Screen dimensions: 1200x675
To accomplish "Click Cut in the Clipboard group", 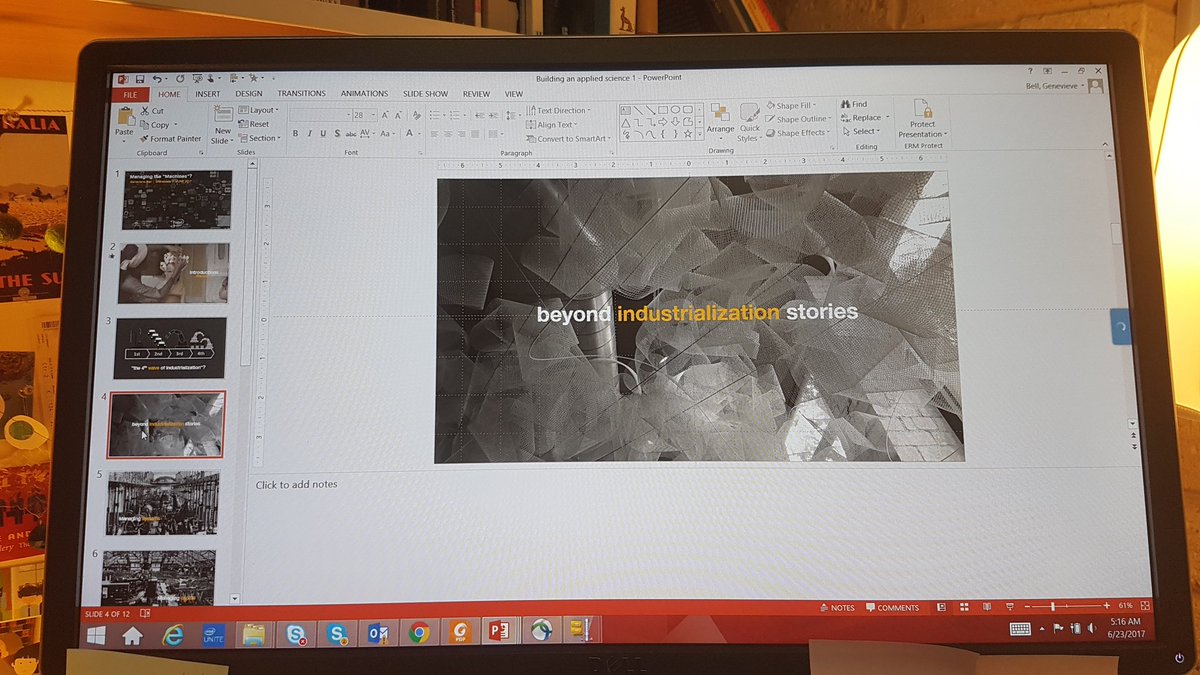I will click(152, 111).
